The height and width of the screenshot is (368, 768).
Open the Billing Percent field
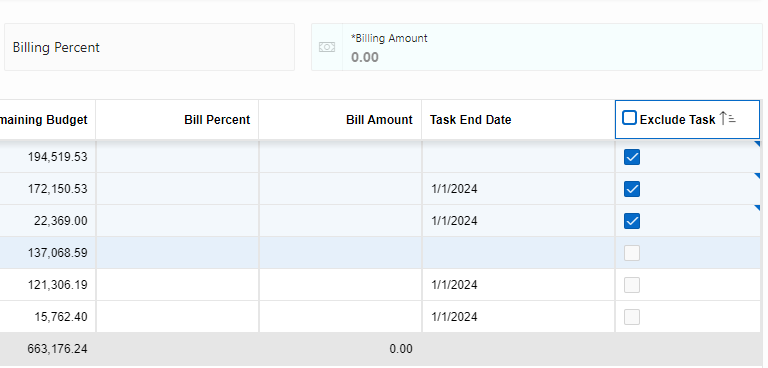point(149,48)
